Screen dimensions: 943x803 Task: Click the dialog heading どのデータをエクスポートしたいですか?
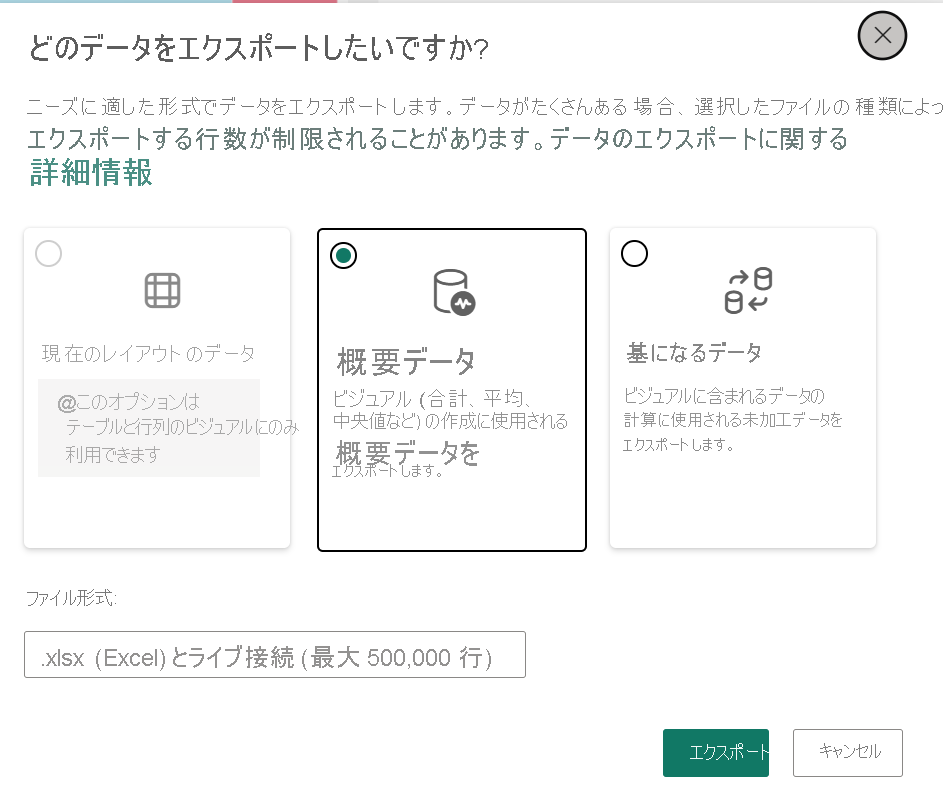(x=259, y=48)
